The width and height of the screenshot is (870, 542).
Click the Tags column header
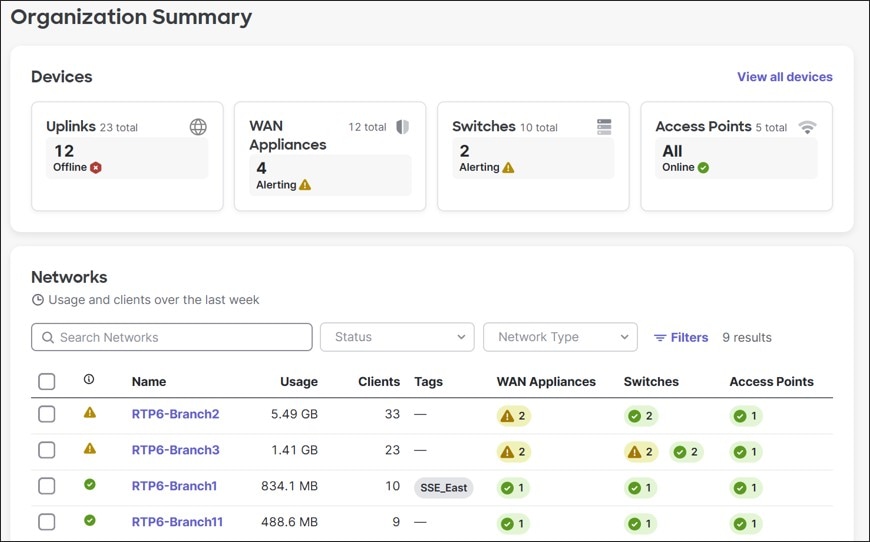coord(428,382)
